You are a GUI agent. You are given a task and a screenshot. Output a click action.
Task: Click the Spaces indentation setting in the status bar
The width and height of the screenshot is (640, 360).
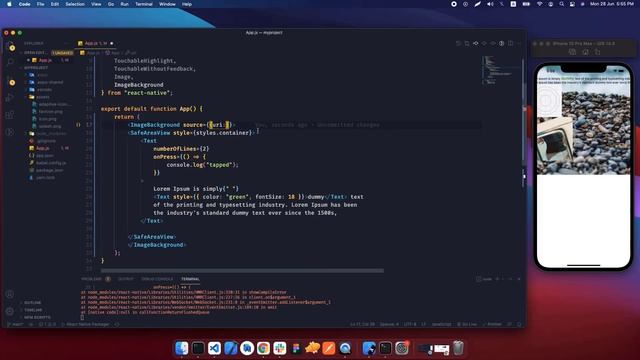tap(389, 324)
